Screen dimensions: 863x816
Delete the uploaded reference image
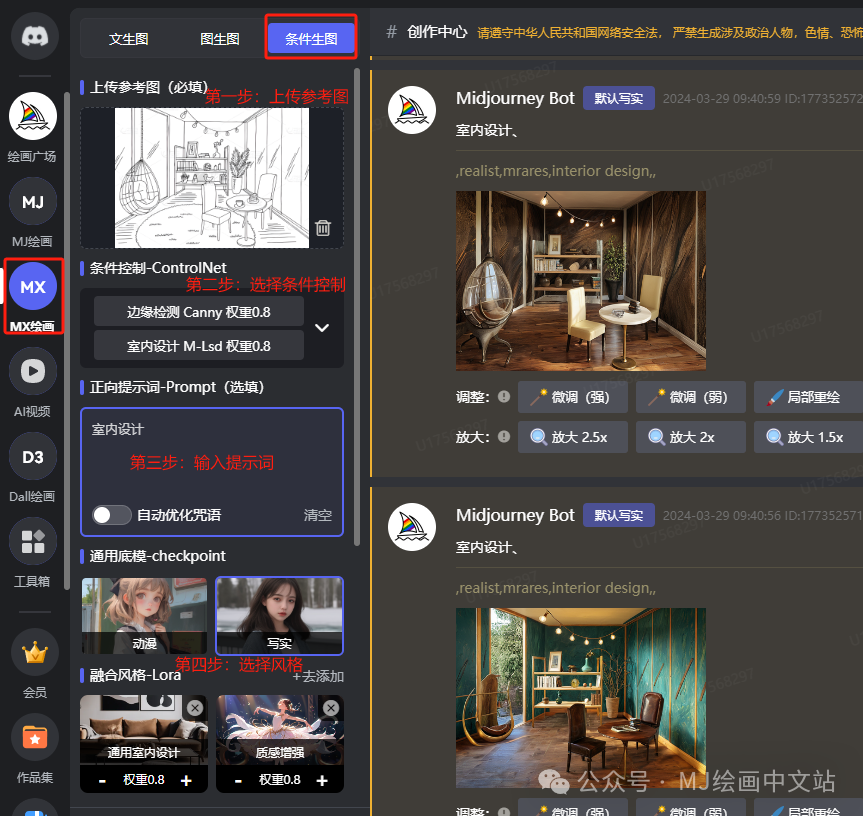click(x=323, y=227)
